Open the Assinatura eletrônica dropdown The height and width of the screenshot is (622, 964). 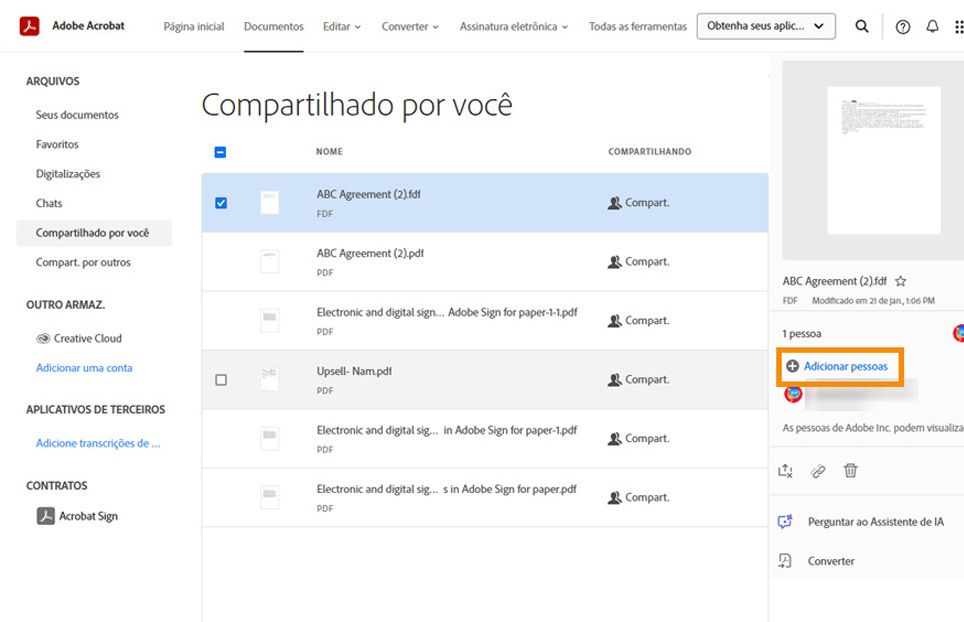pyautogui.click(x=511, y=27)
